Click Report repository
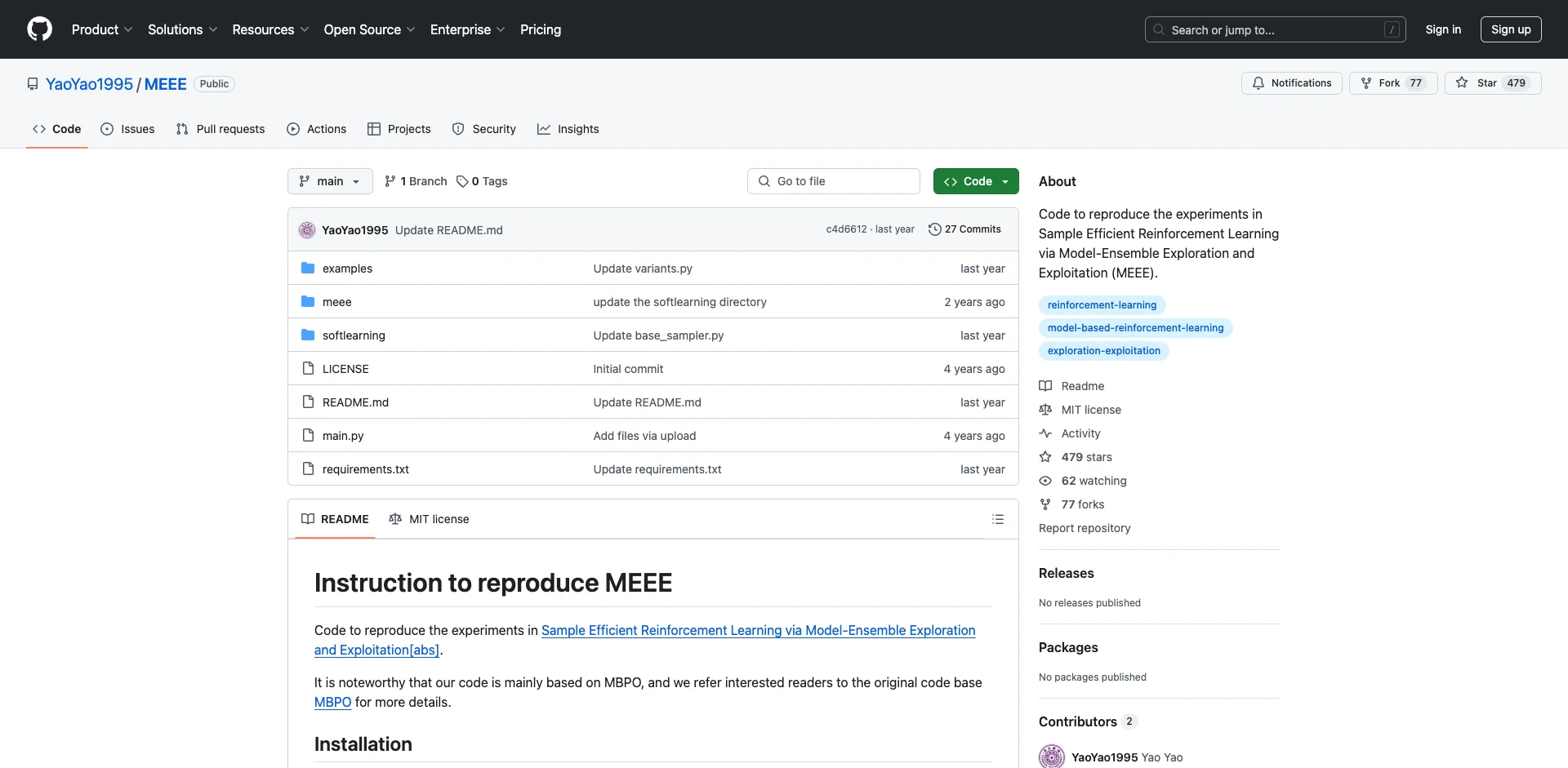This screenshot has width=1568, height=768. pyautogui.click(x=1085, y=528)
